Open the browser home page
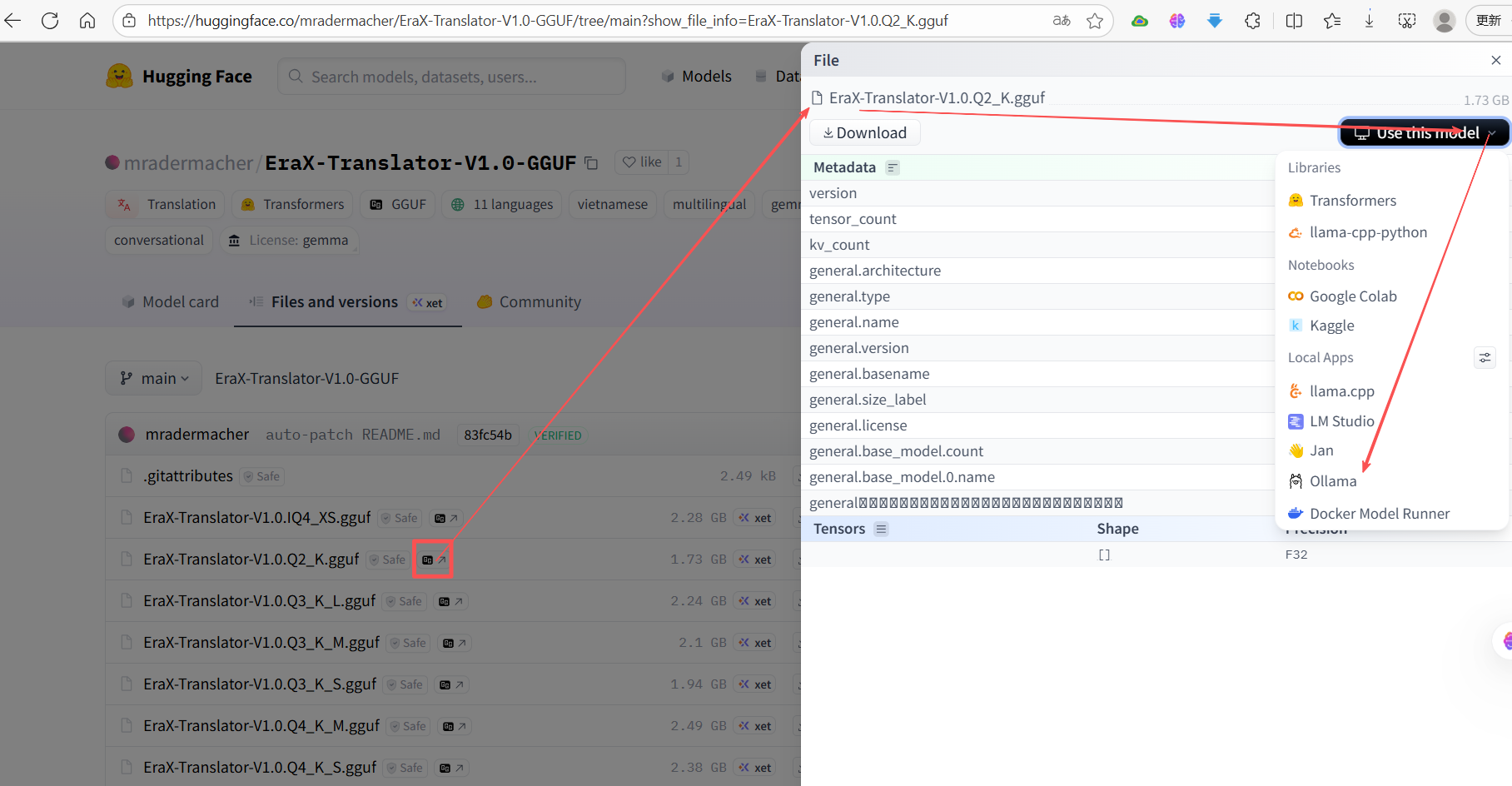This screenshot has height=786, width=1512. click(87, 21)
